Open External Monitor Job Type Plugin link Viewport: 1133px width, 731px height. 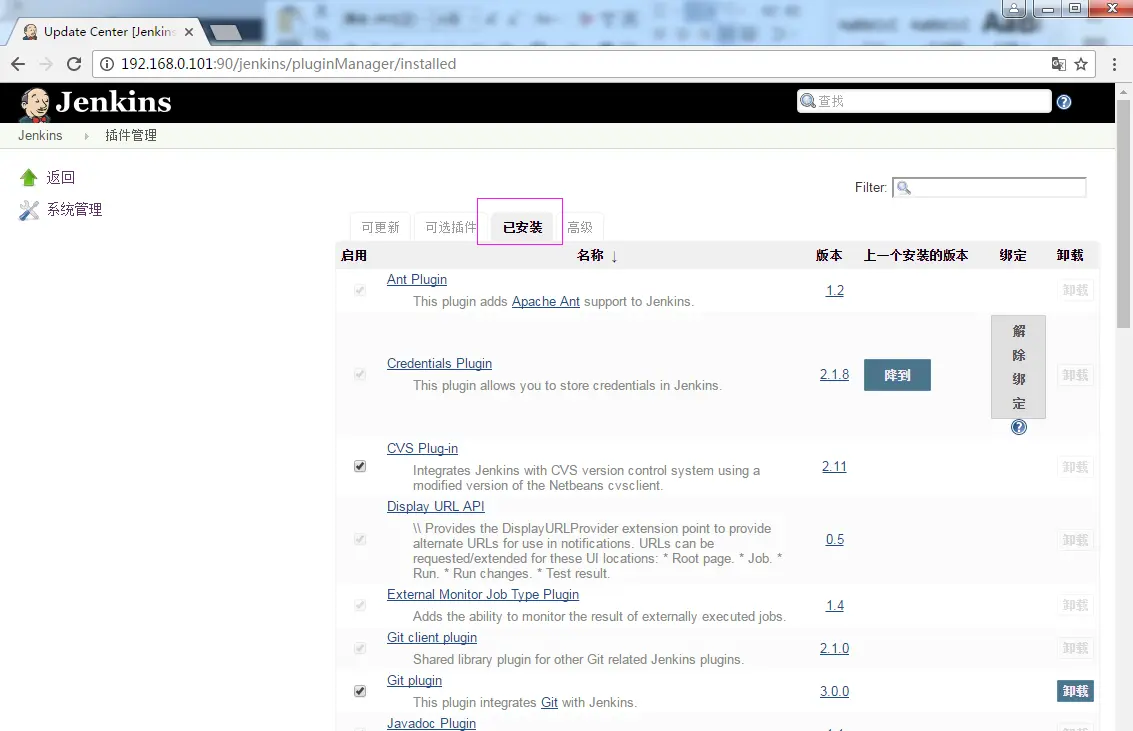point(483,594)
